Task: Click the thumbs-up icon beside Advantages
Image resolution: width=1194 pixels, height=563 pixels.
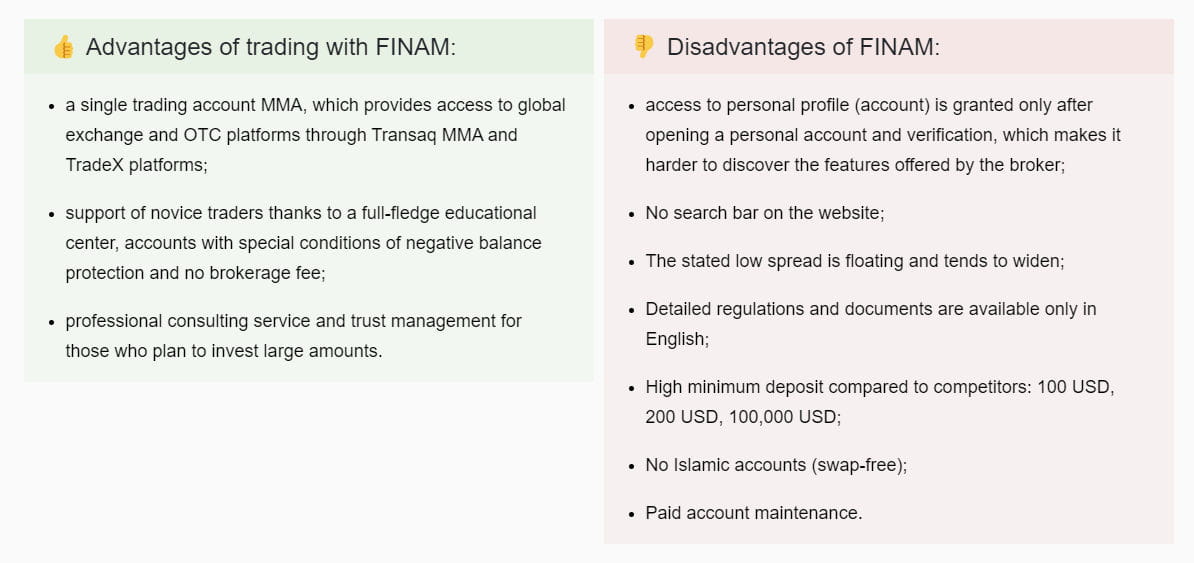Action: 63,47
